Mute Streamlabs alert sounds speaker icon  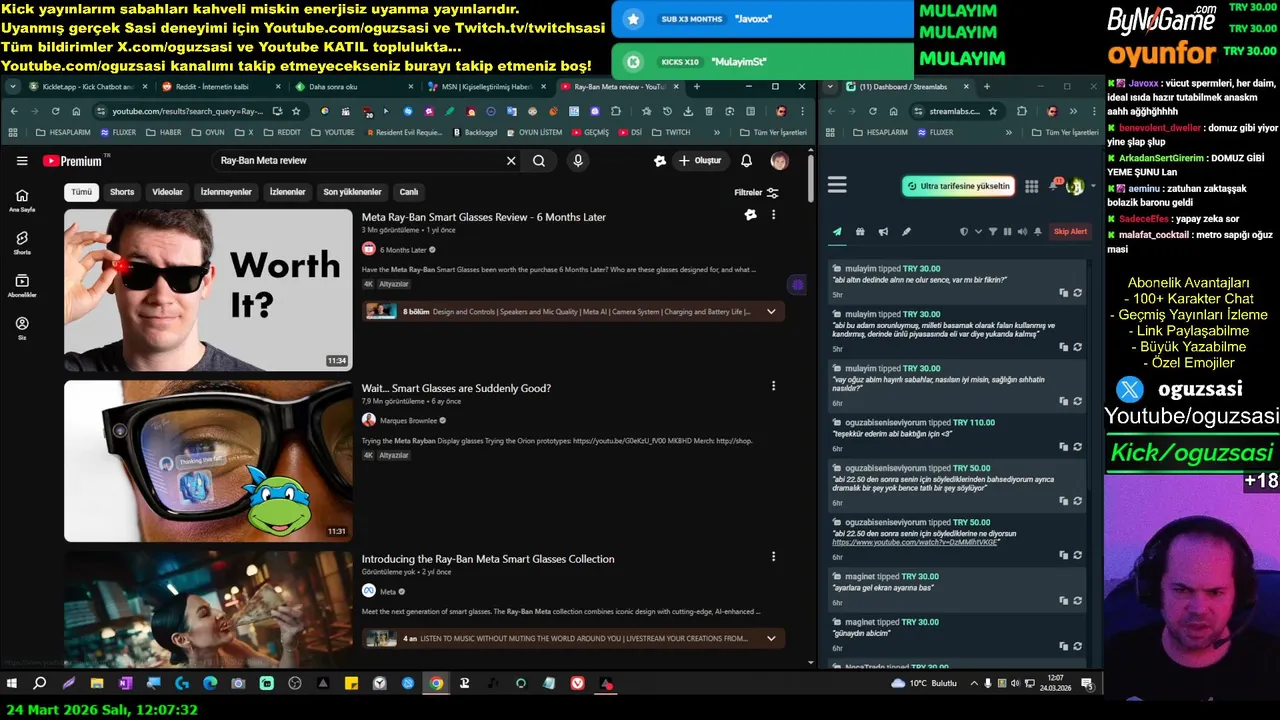(x=1021, y=232)
